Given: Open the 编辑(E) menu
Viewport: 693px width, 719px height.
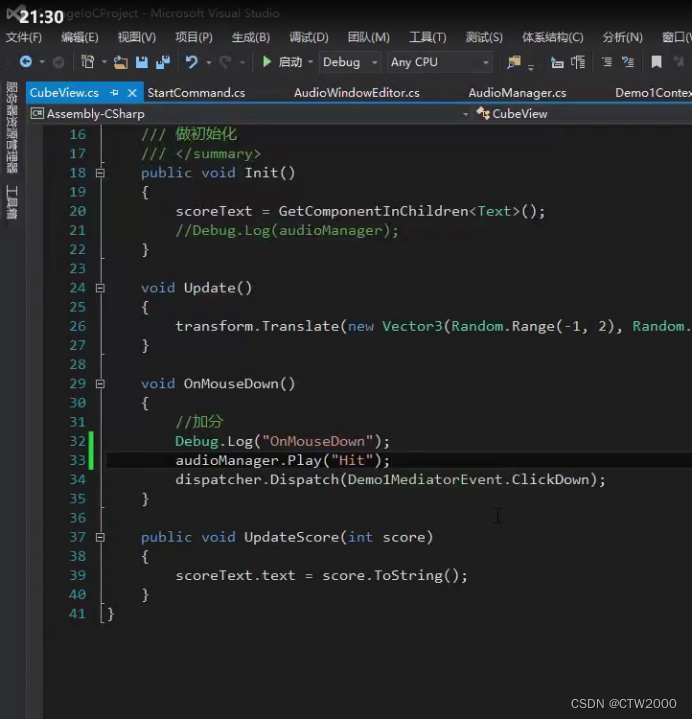Looking at the screenshot, I should tap(80, 37).
